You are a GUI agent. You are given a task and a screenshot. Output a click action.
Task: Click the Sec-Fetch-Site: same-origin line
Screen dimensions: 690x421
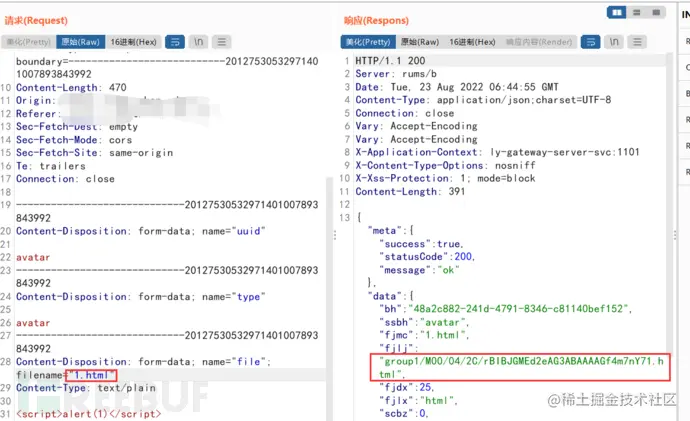(x=95, y=153)
